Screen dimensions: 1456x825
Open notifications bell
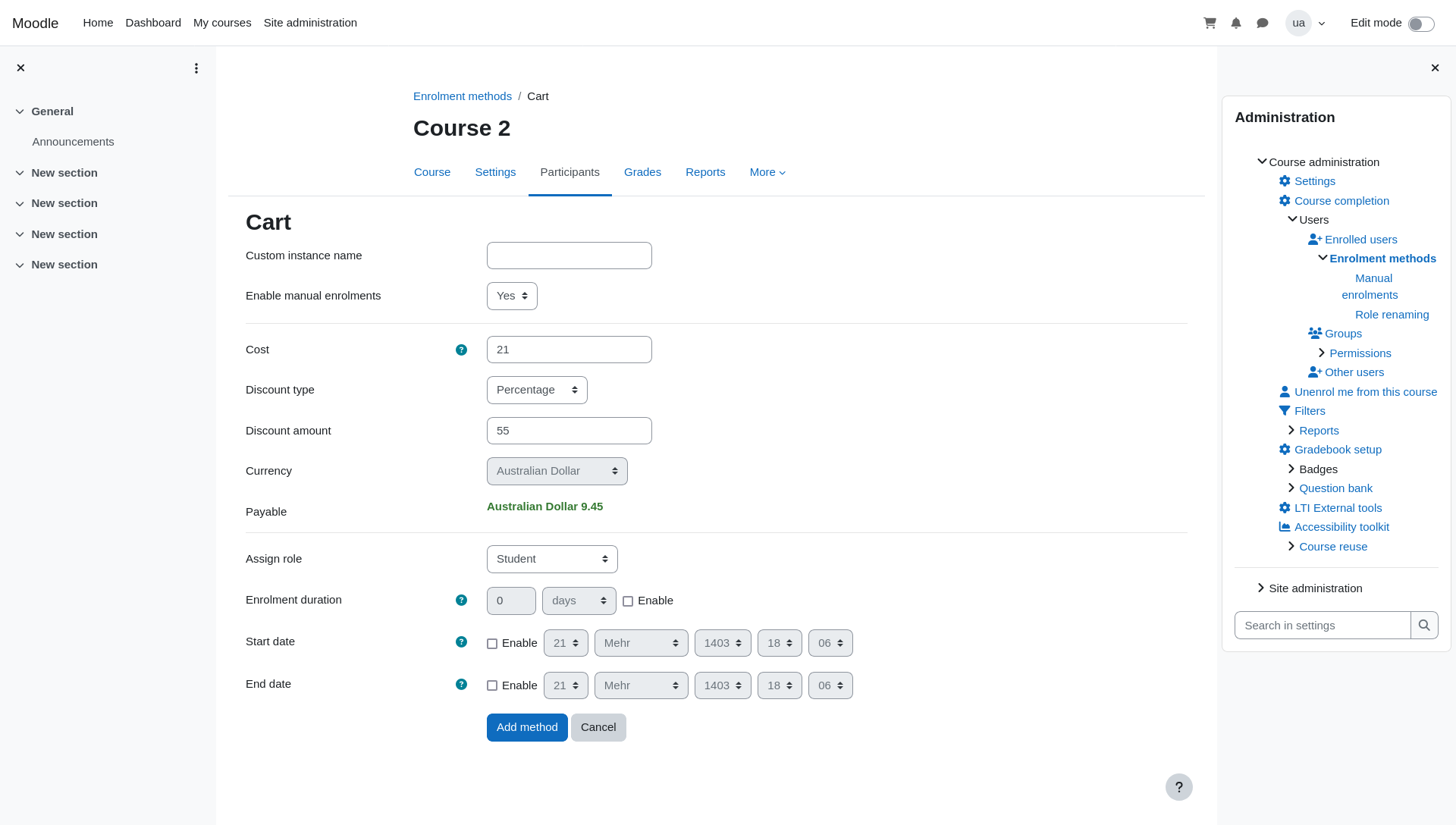click(x=1236, y=23)
